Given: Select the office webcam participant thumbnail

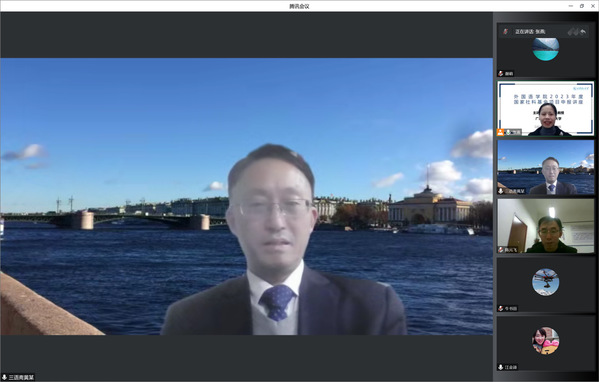Looking at the screenshot, I should [x=546, y=226].
